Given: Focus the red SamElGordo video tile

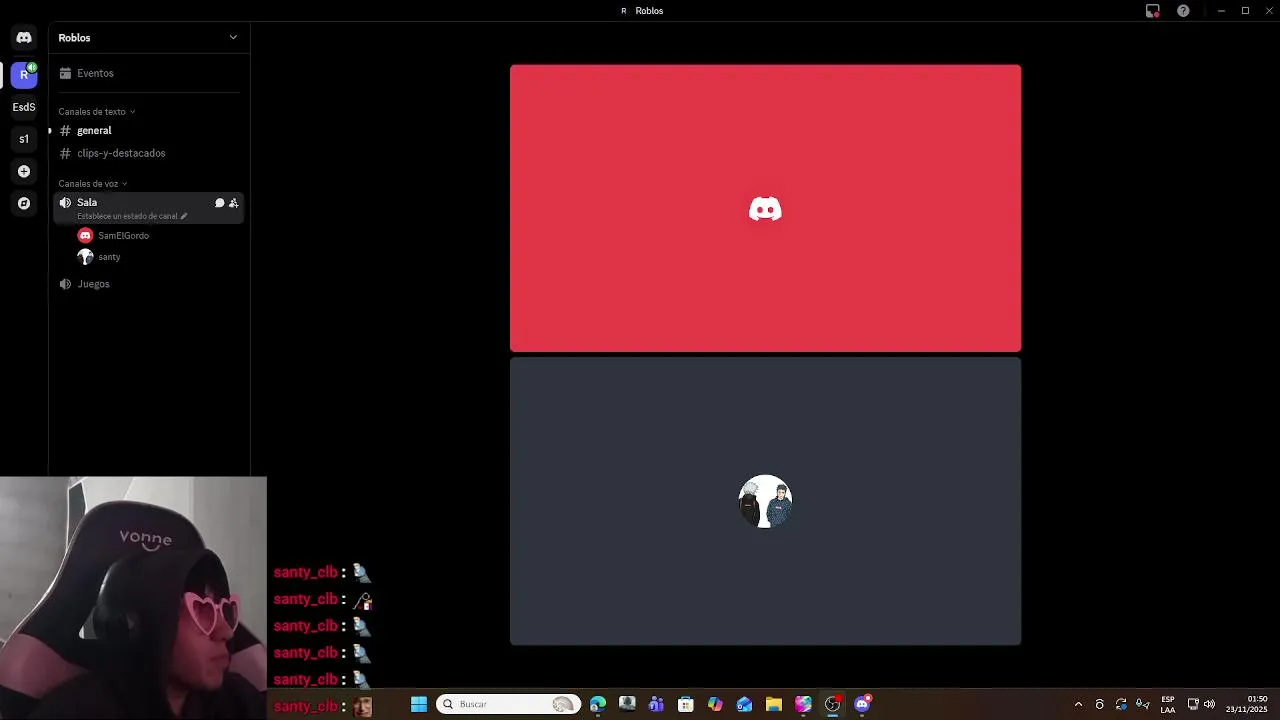Looking at the screenshot, I should pyautogui.click(x=765, y=208).
